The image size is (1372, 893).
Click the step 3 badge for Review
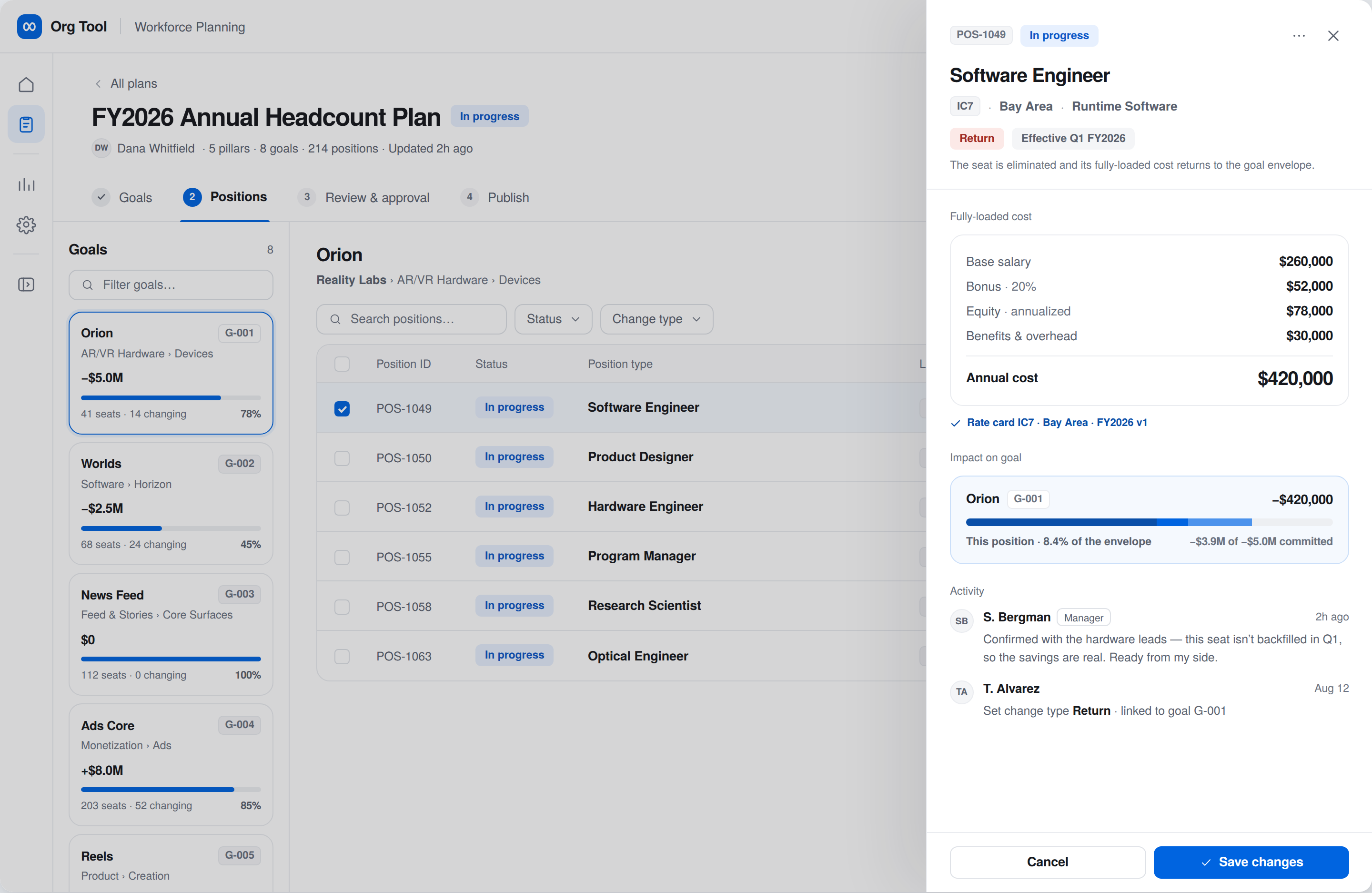point(307,197)
